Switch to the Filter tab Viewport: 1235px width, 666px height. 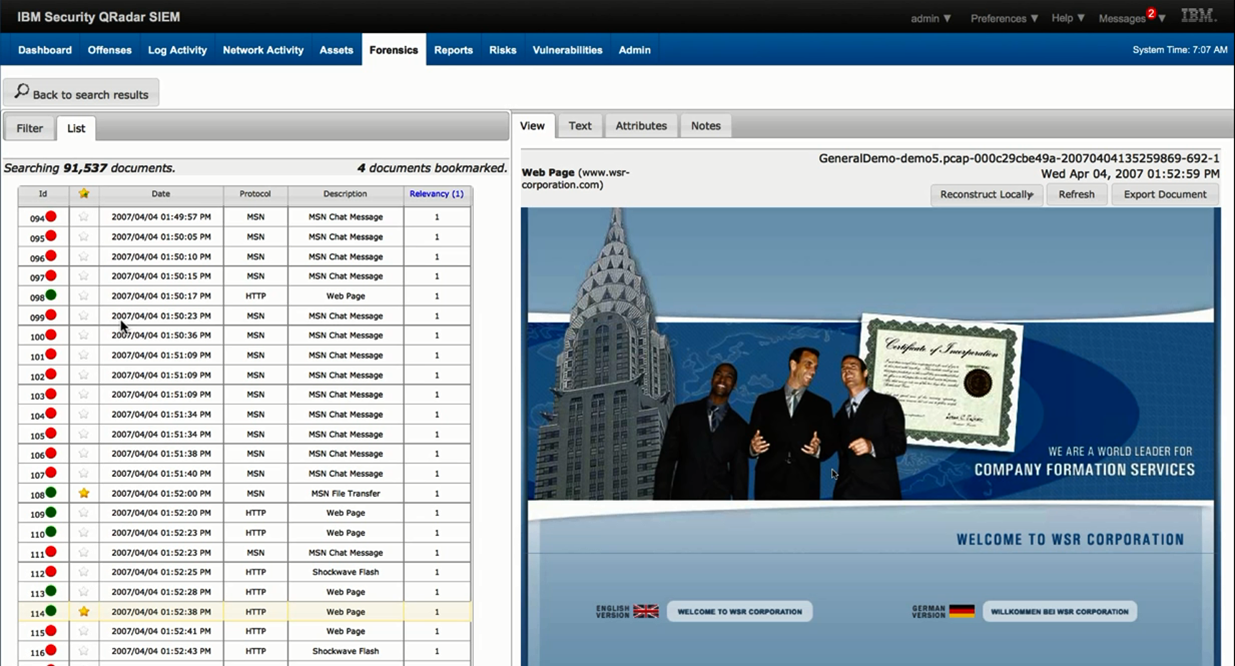pos(30,128)
